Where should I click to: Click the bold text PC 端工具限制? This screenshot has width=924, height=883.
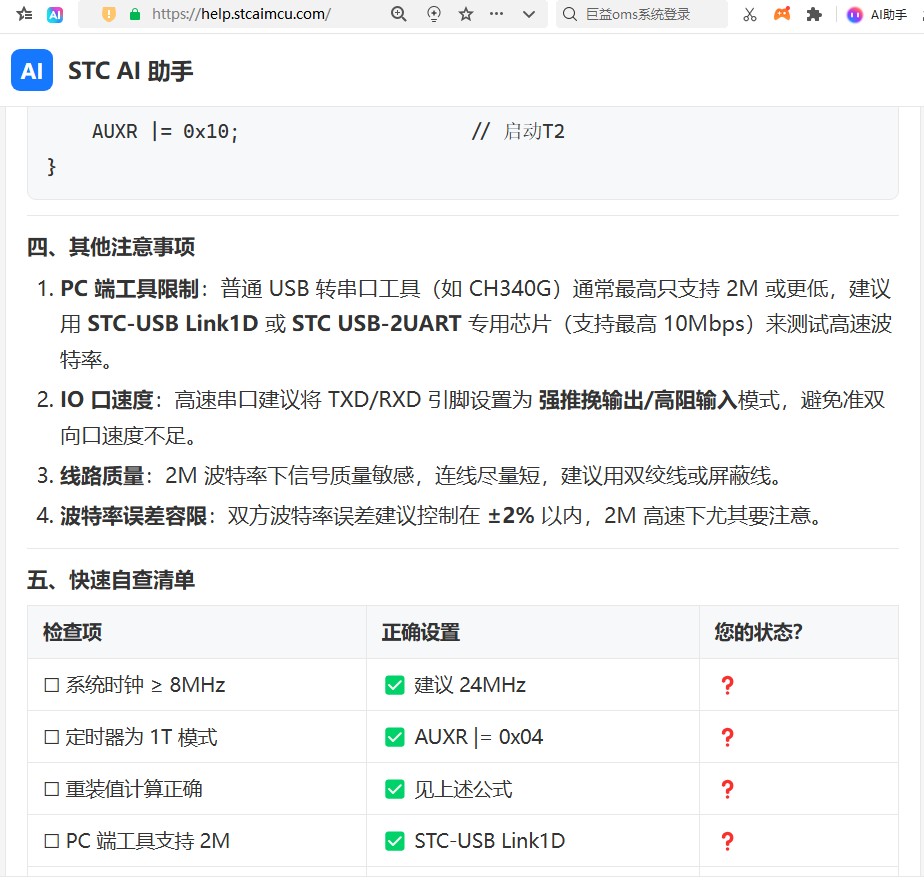(130, 289)
